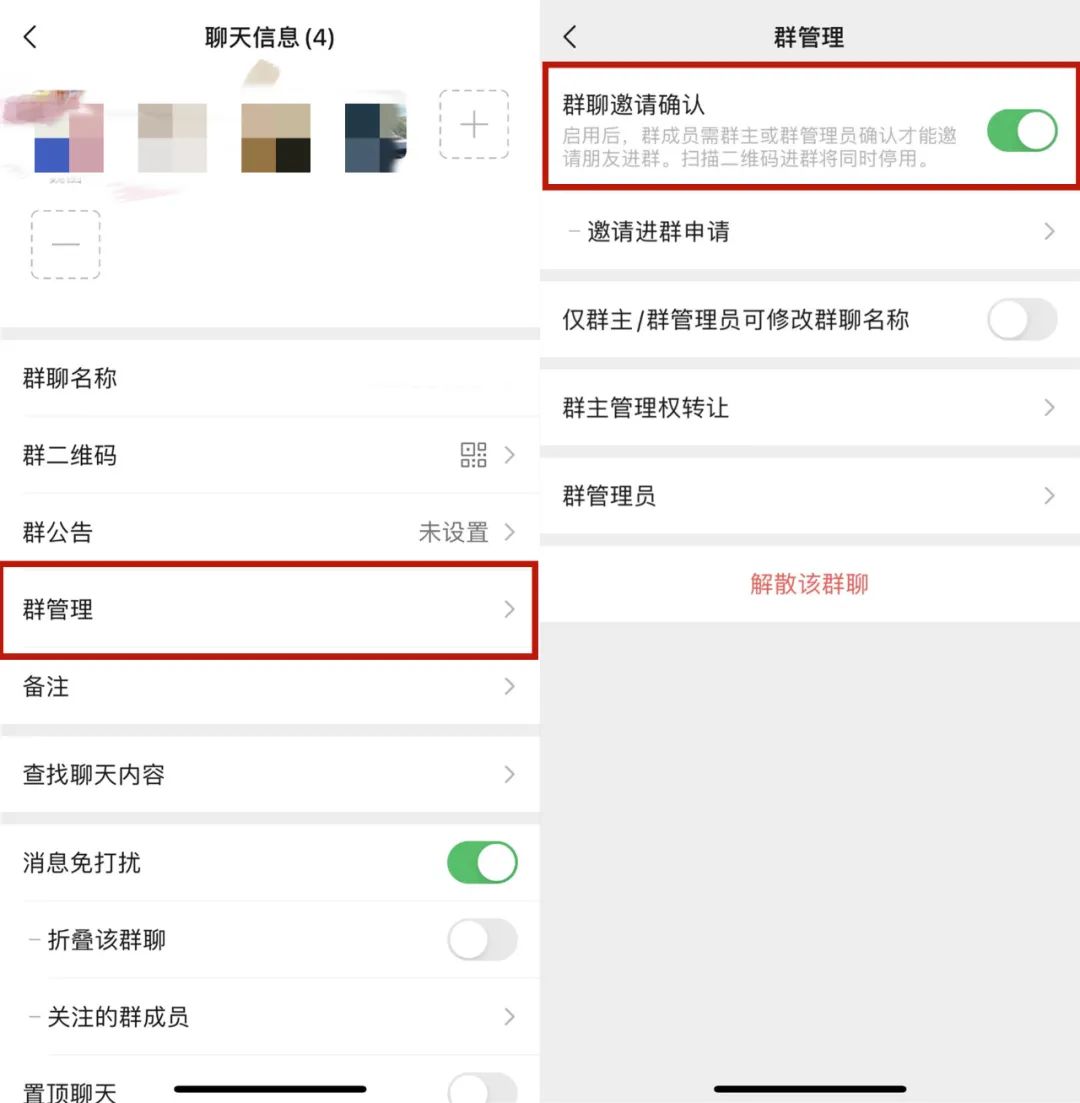This screenshot has height=1103, width=1080.
Task: Open 查找聊天内容 row
Action: click(x=270, y=774)
